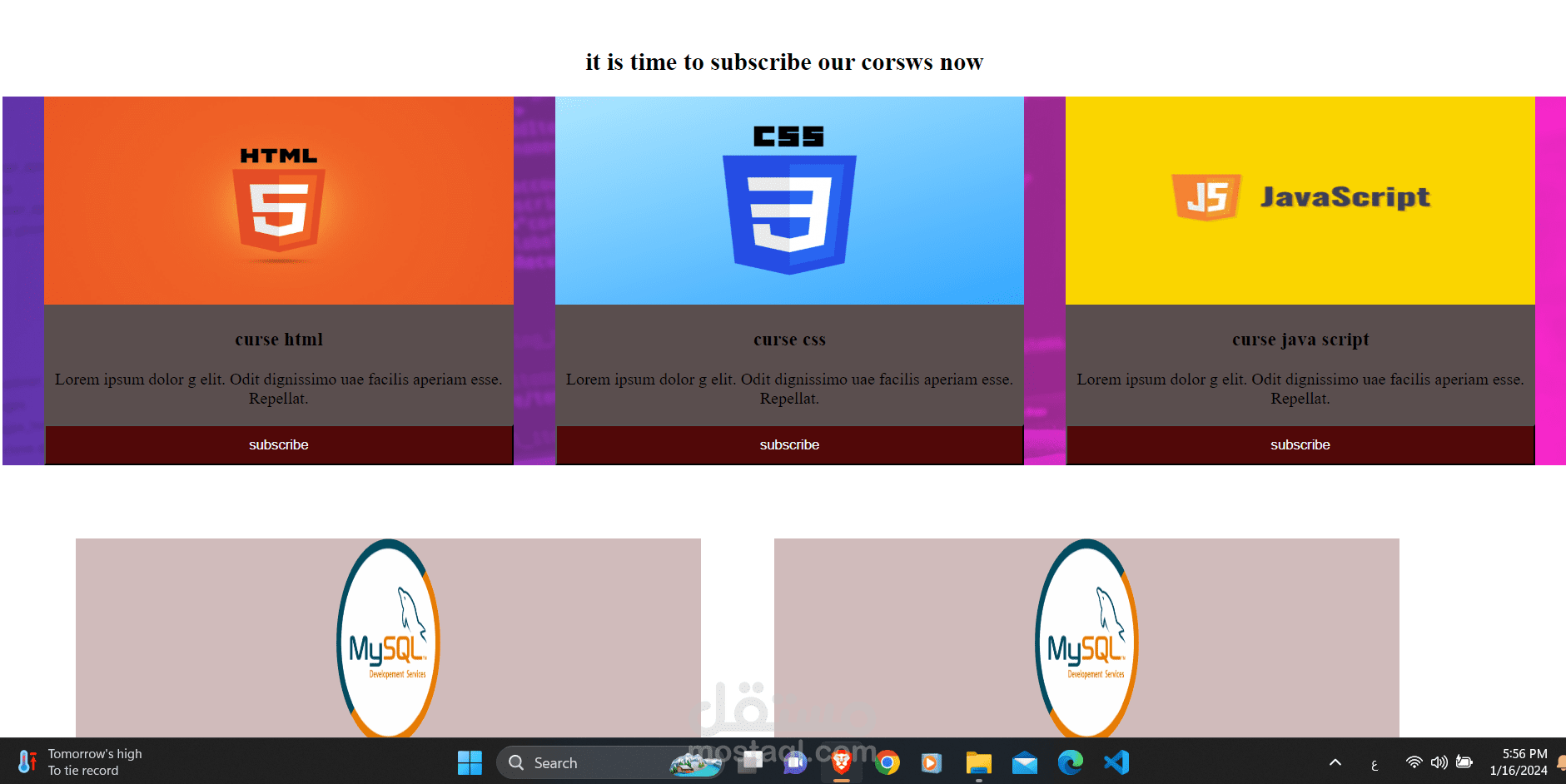Select the "curse html" card title

click(x=279, y=340)
